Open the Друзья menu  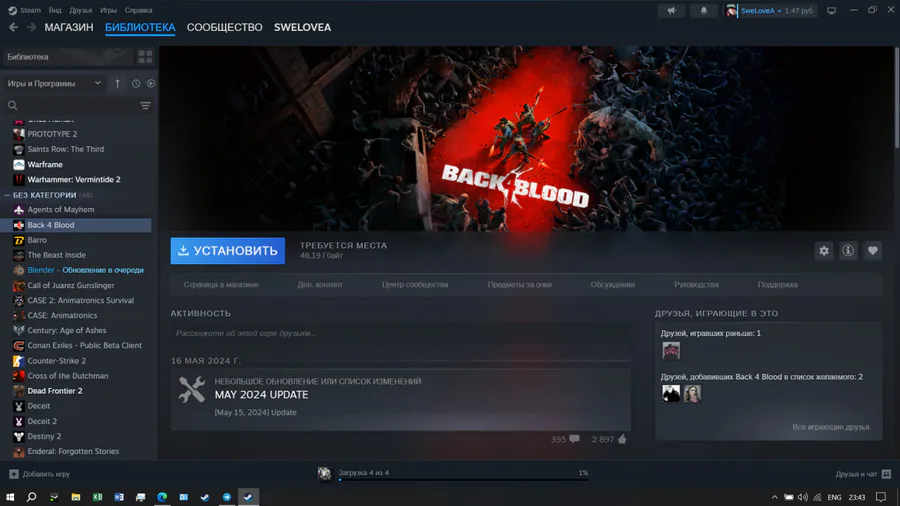[80, 10]
